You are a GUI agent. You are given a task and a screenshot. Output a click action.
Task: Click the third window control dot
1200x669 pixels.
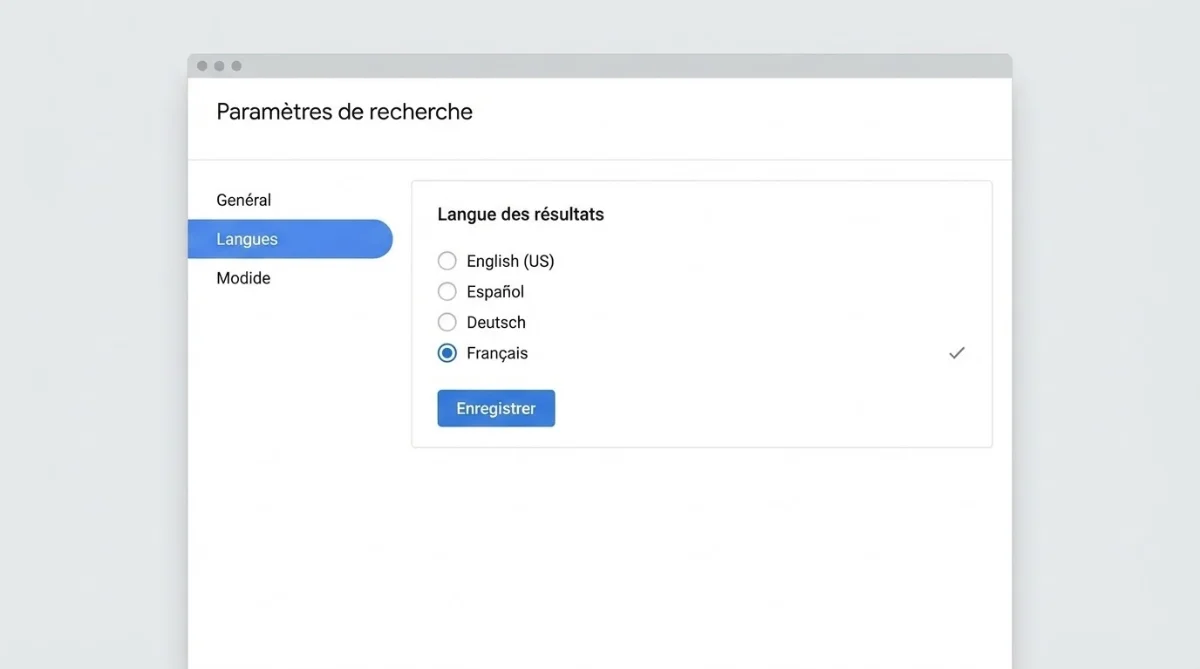[x=235, y=65]
